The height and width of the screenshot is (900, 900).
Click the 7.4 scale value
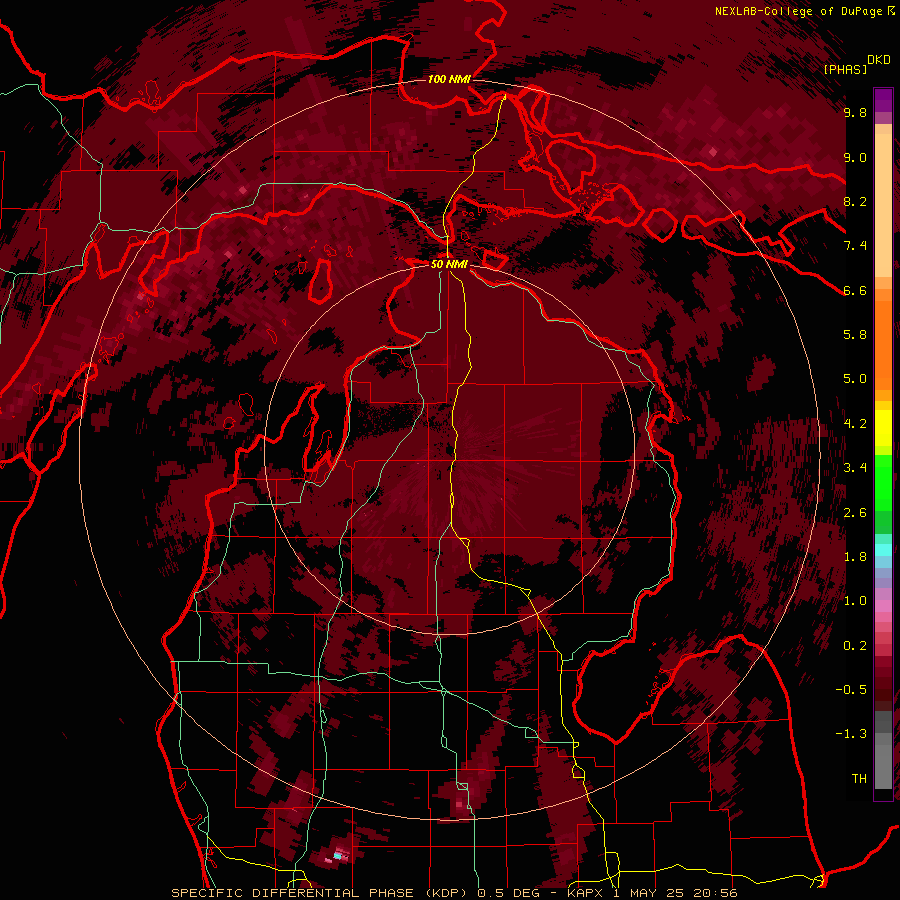tap(855, 246)
